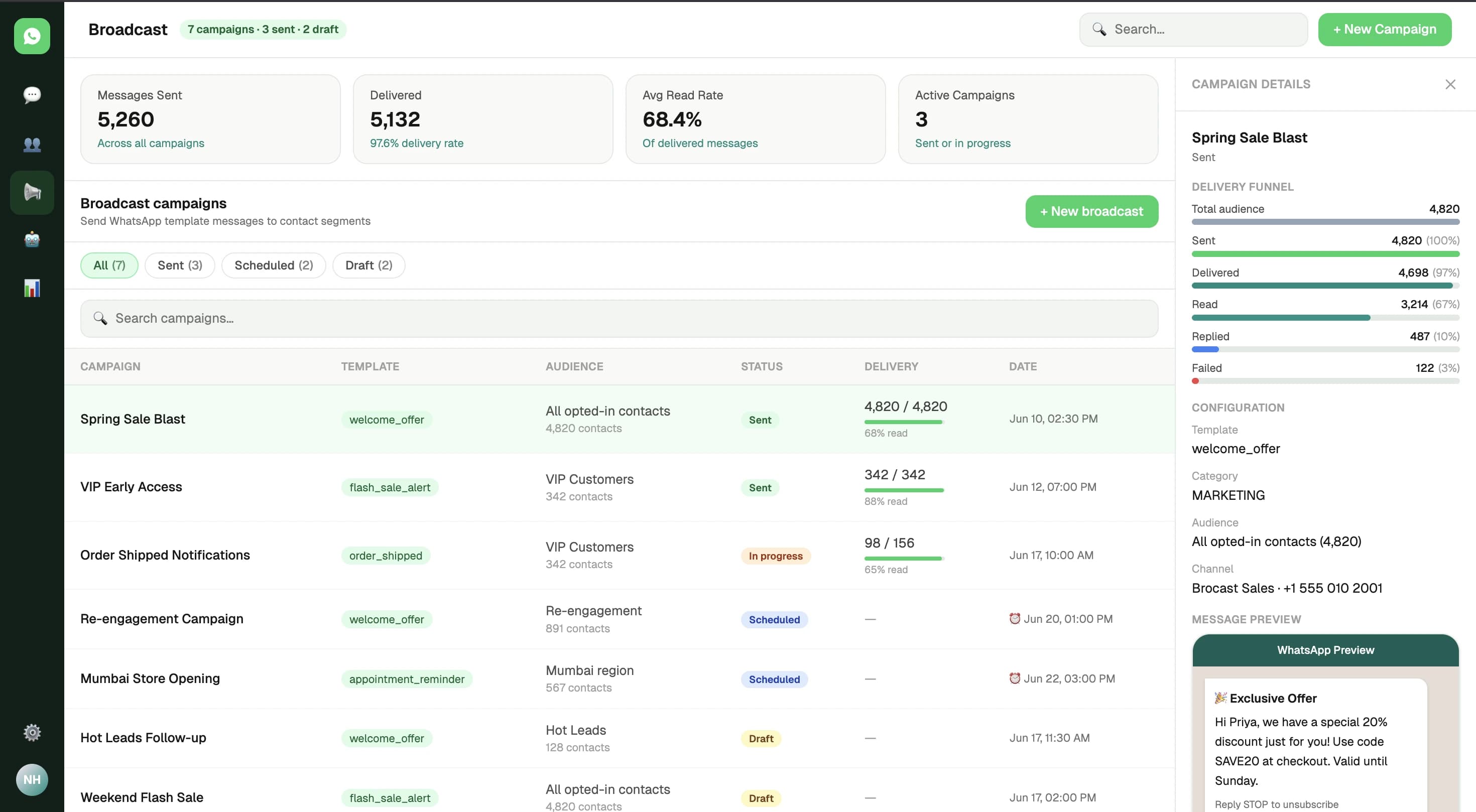Click Spring Sale Blast delivery progress bar

[904, 422]
